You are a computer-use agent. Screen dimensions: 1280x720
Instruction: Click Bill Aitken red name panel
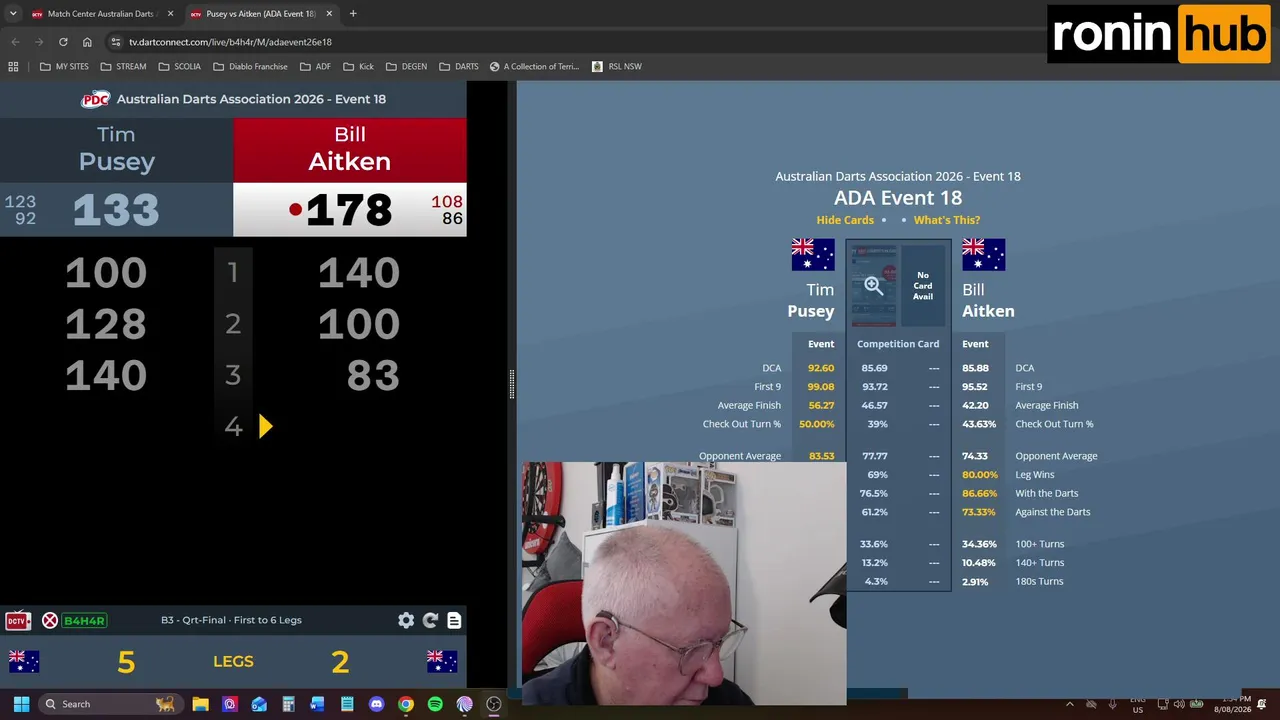[350, 150]
